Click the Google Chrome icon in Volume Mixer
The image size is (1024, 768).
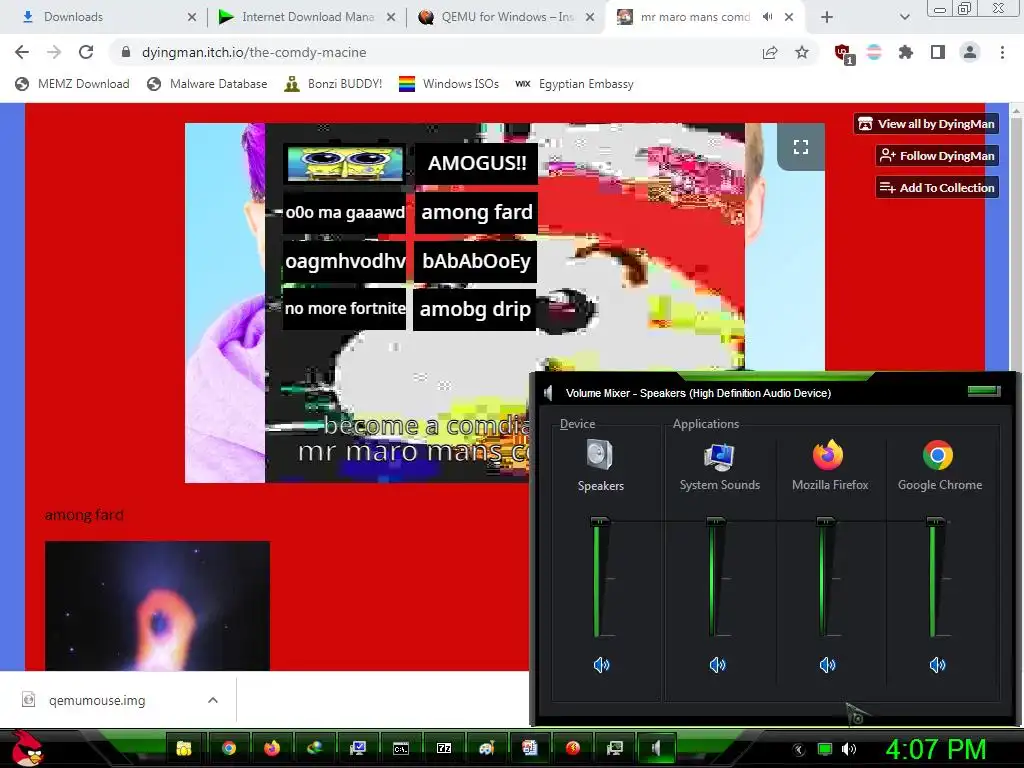coord(938,455)
